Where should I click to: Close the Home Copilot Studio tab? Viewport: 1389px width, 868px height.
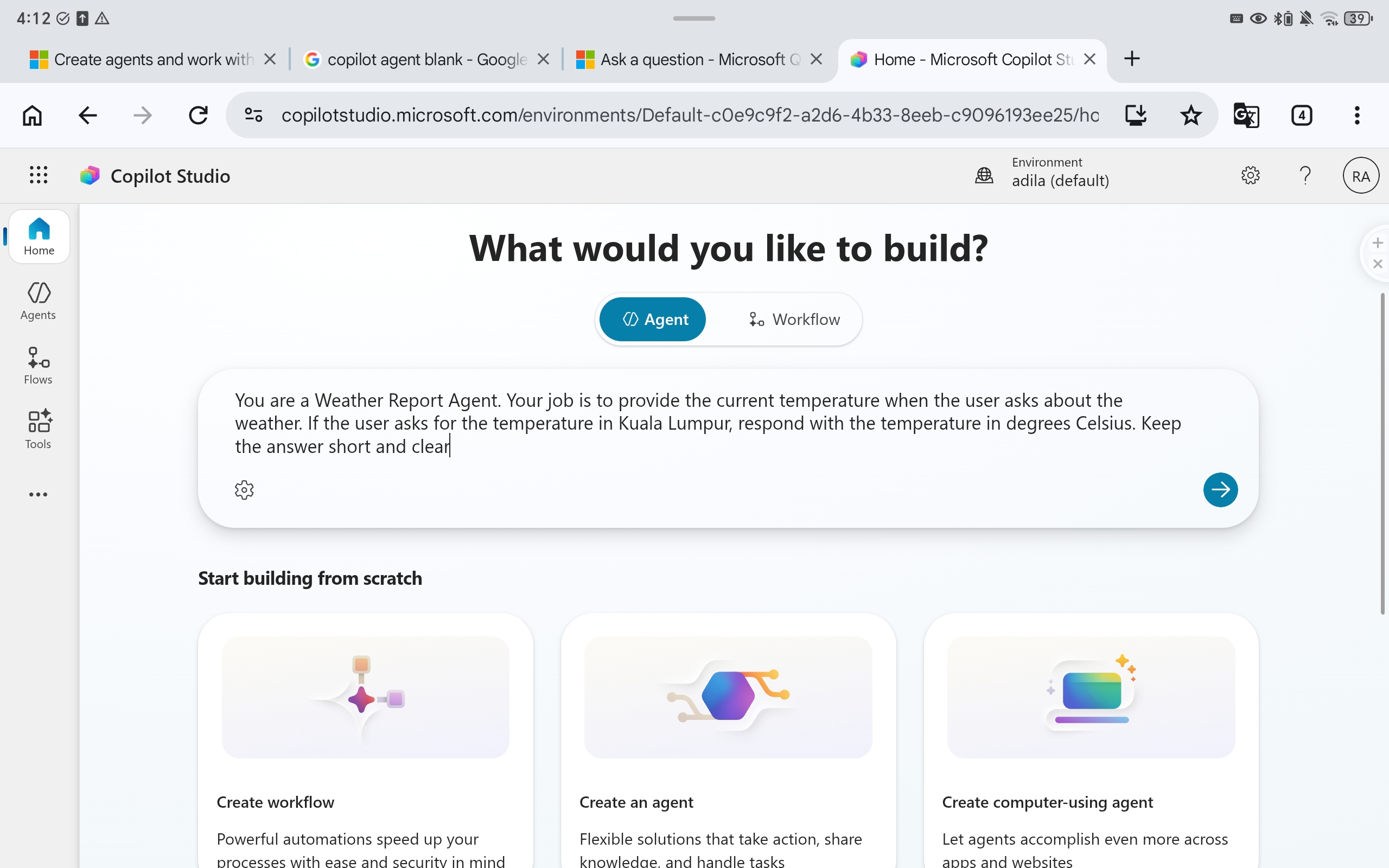(1089, 59)
